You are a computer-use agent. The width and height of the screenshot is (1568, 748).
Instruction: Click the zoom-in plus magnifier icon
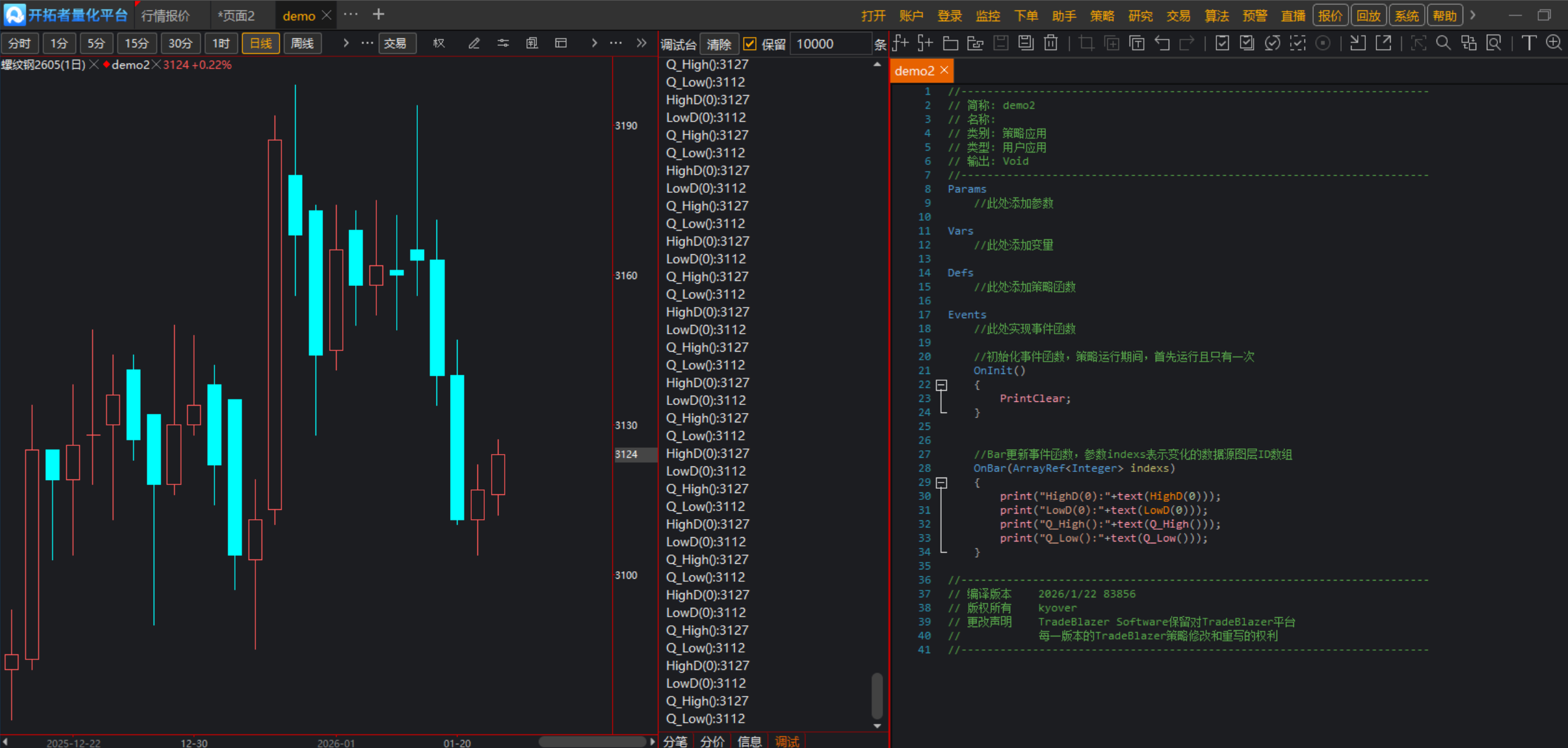[x=1553, y=43]
